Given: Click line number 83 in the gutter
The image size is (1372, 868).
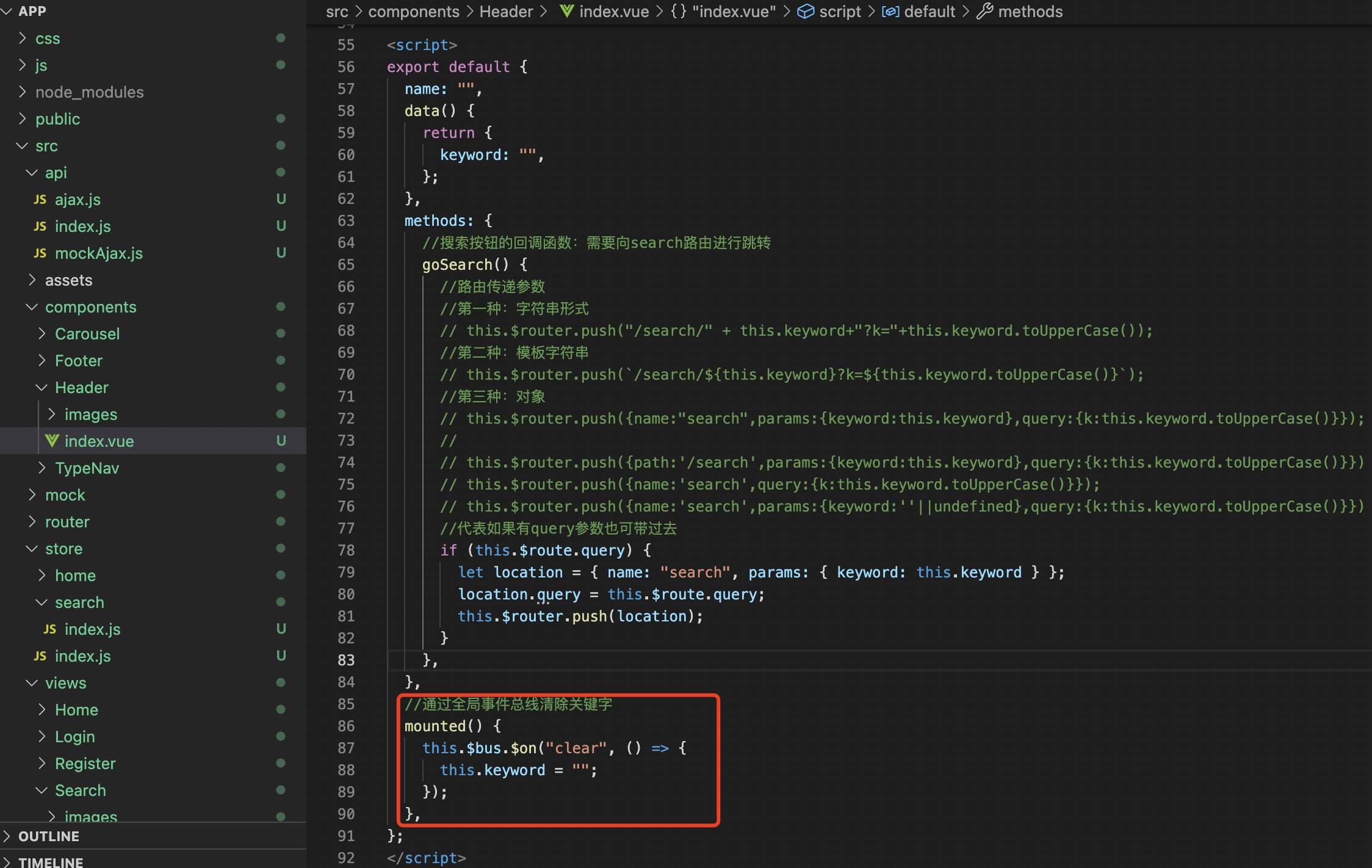Looking at the screenshot, I should pyautogui.click(x=346, y=660).
